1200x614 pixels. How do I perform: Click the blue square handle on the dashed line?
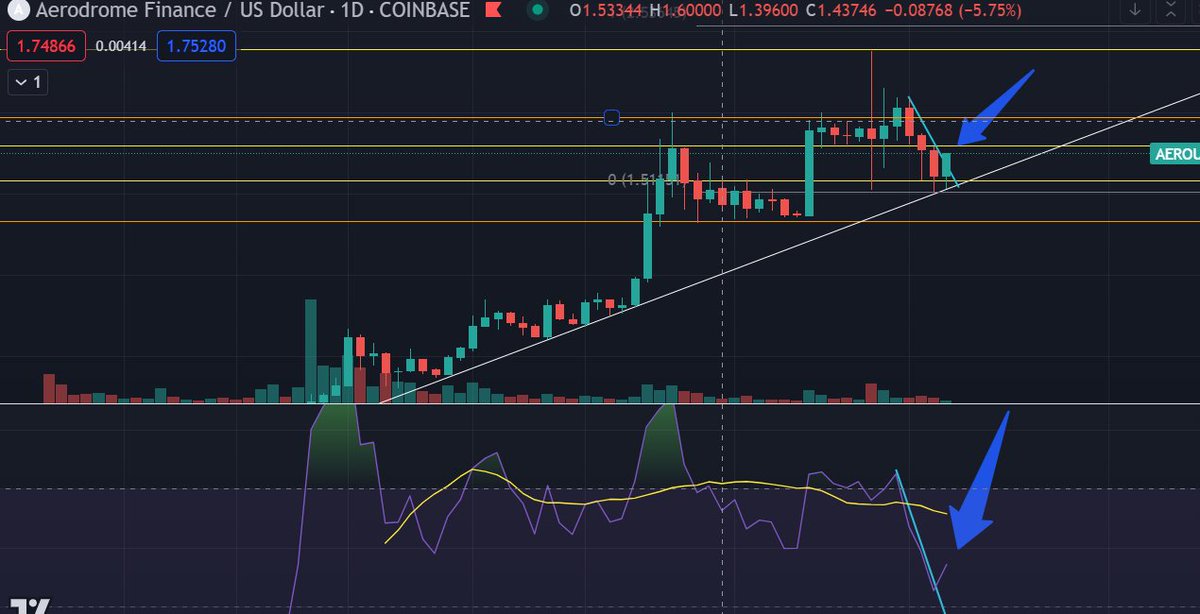pos(613,119)
